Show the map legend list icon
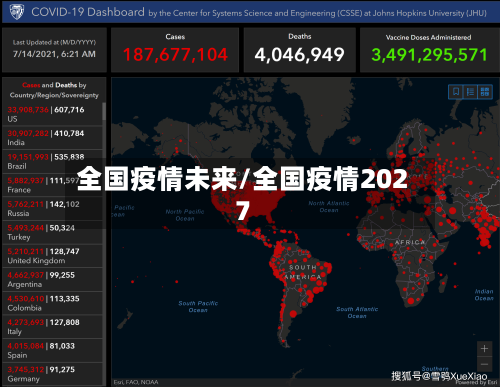This screenshot has height=387, width=500. [x=470, y=92]
